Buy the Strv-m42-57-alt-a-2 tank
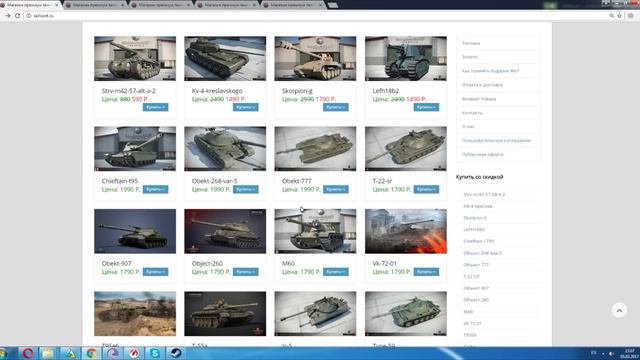640x360 pixels. click(x=155, y=107)
